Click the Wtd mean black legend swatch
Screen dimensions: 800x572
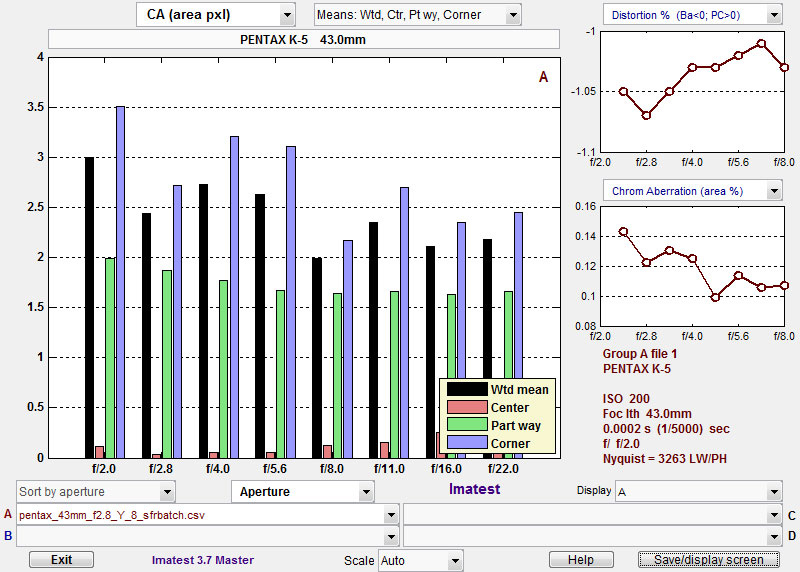coord(467,389)
